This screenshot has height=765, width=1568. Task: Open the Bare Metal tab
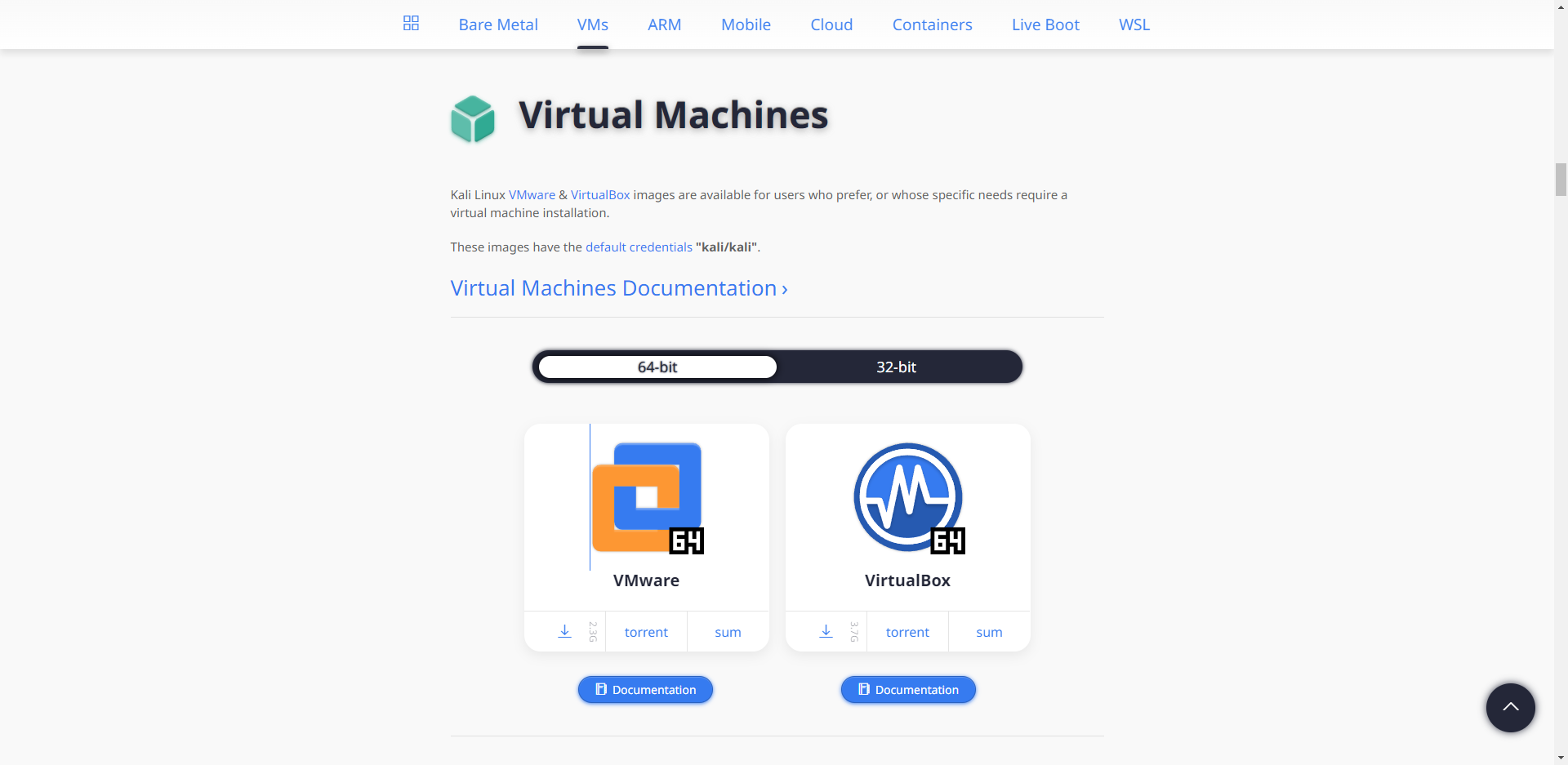click(498, 24)
